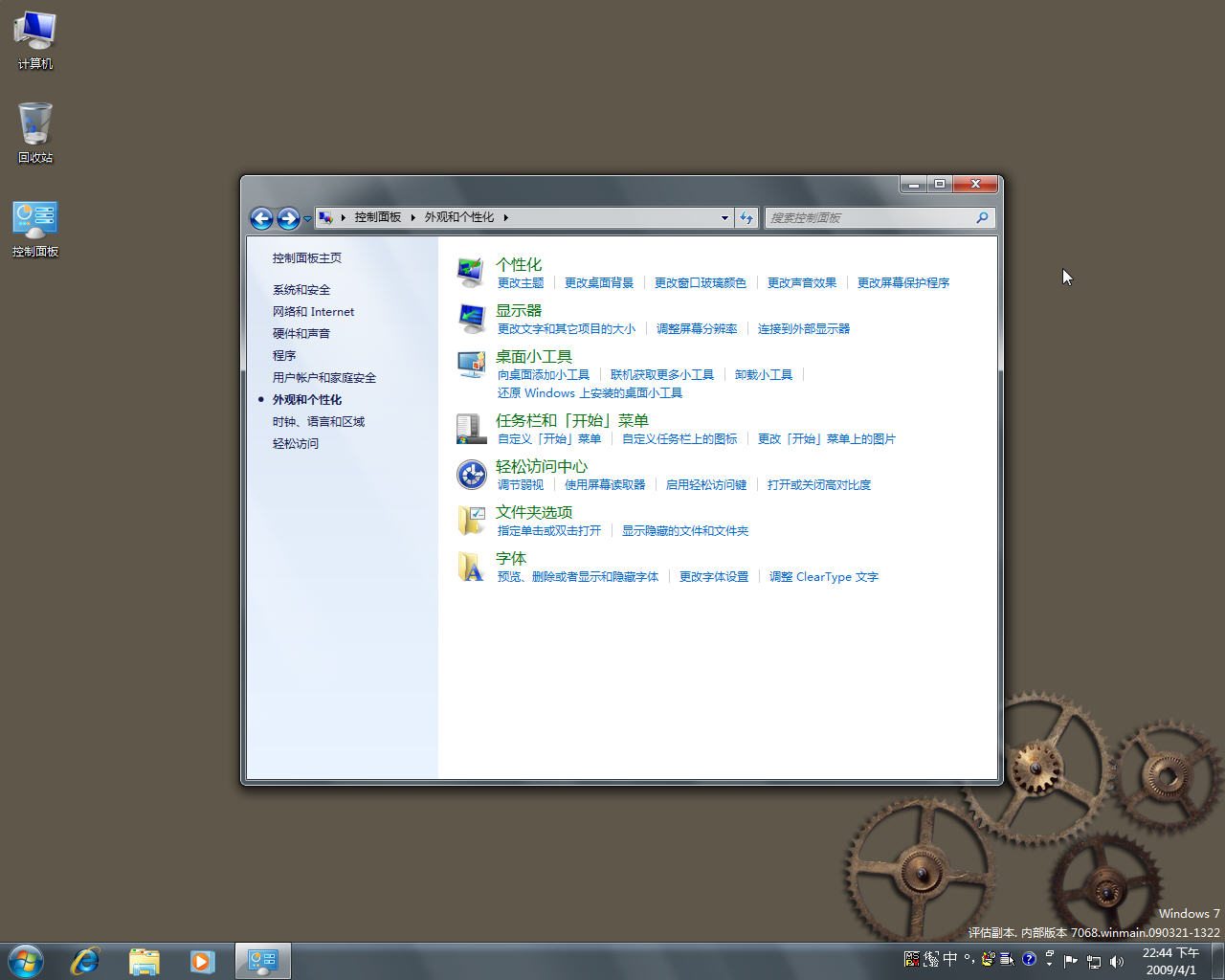Go back with the Back arrow button
This screenshot has height=980, width=1225.
(x=261, y=218)
